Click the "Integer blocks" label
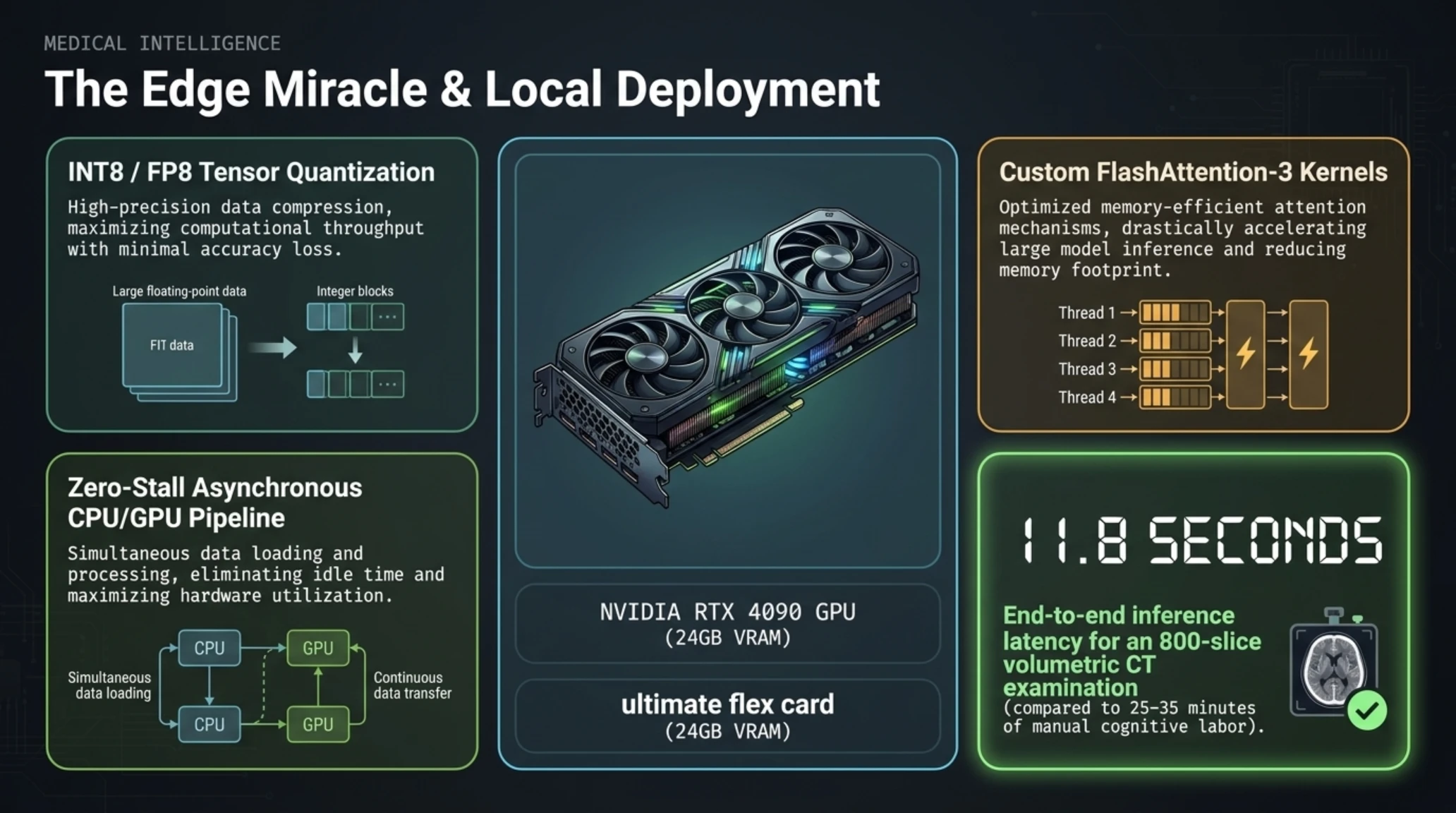1456x813 pixels. (x=355, y=291)
